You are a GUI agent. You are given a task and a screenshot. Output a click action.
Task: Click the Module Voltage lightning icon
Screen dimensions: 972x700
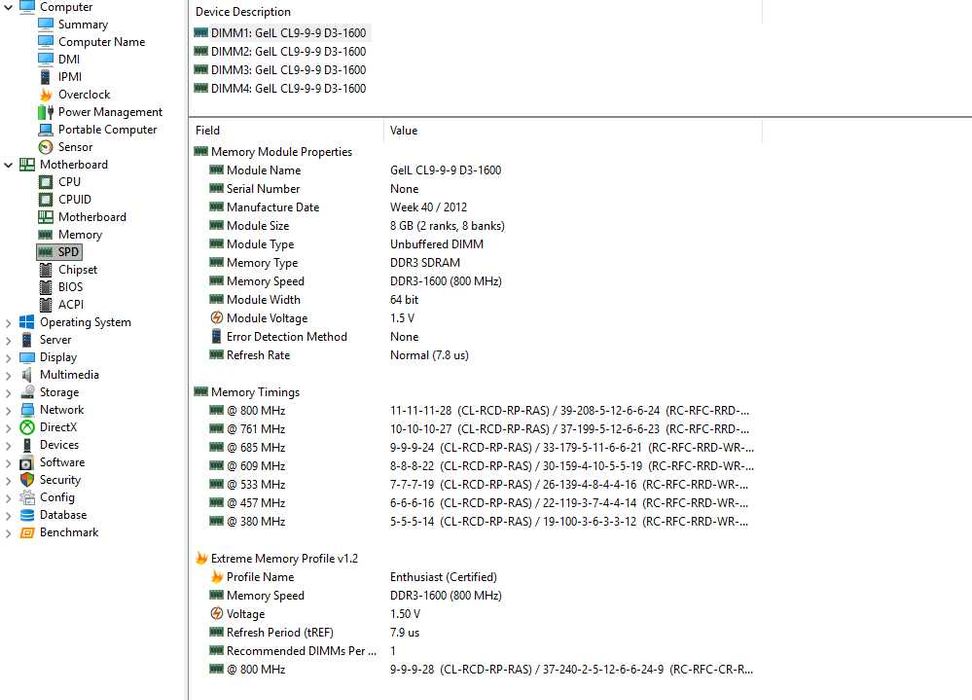click(x=216, y=318)
